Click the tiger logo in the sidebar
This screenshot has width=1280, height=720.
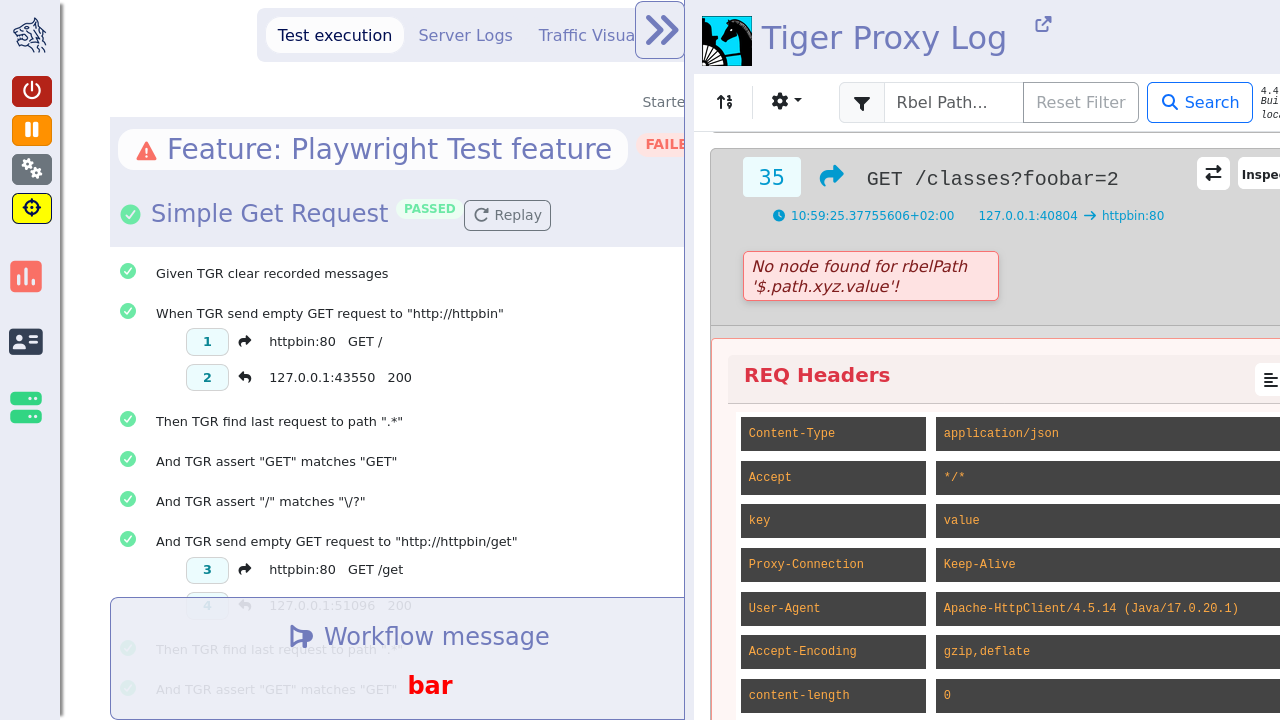[30, 35]
